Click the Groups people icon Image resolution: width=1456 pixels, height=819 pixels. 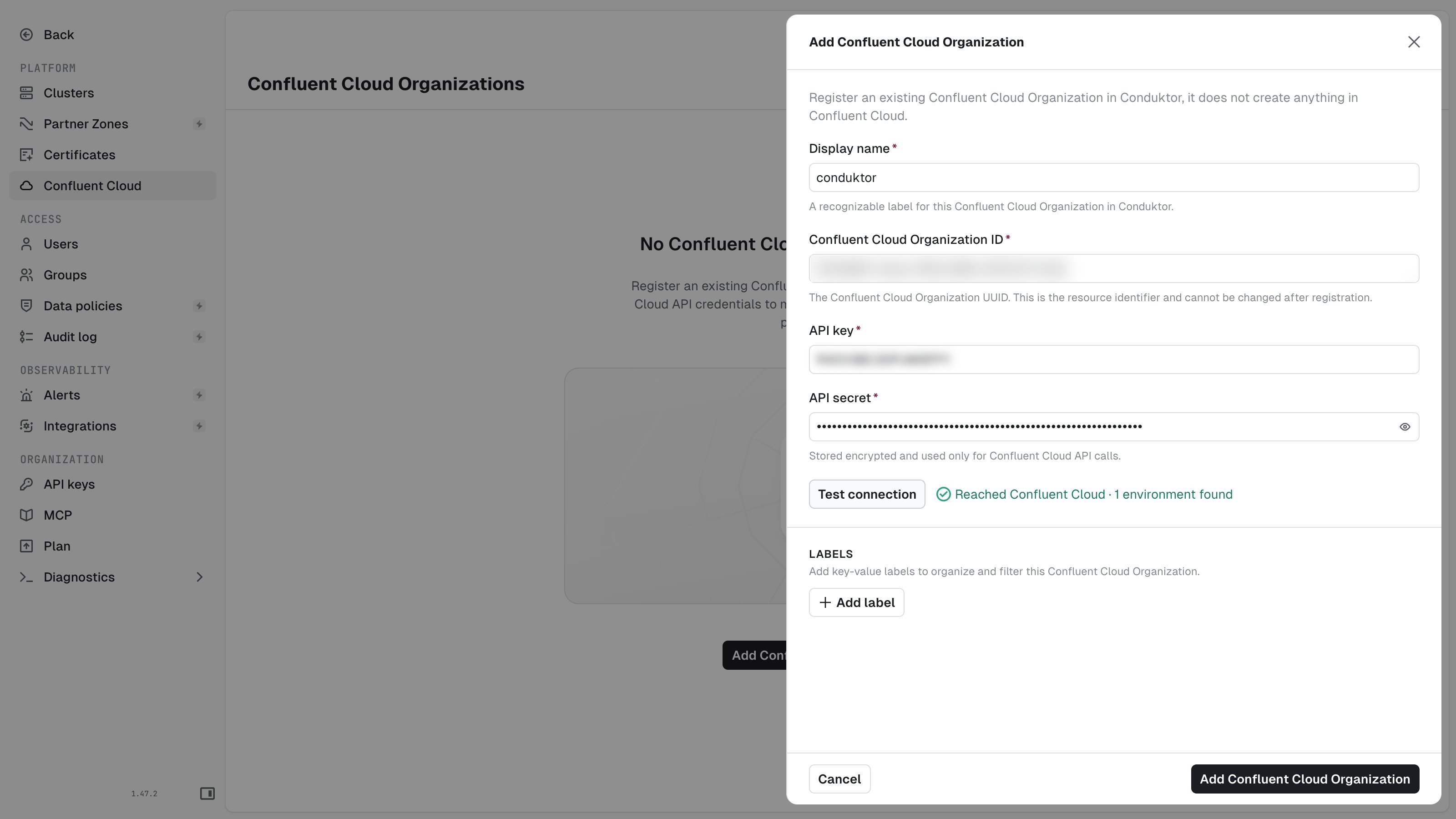[26, 275]
